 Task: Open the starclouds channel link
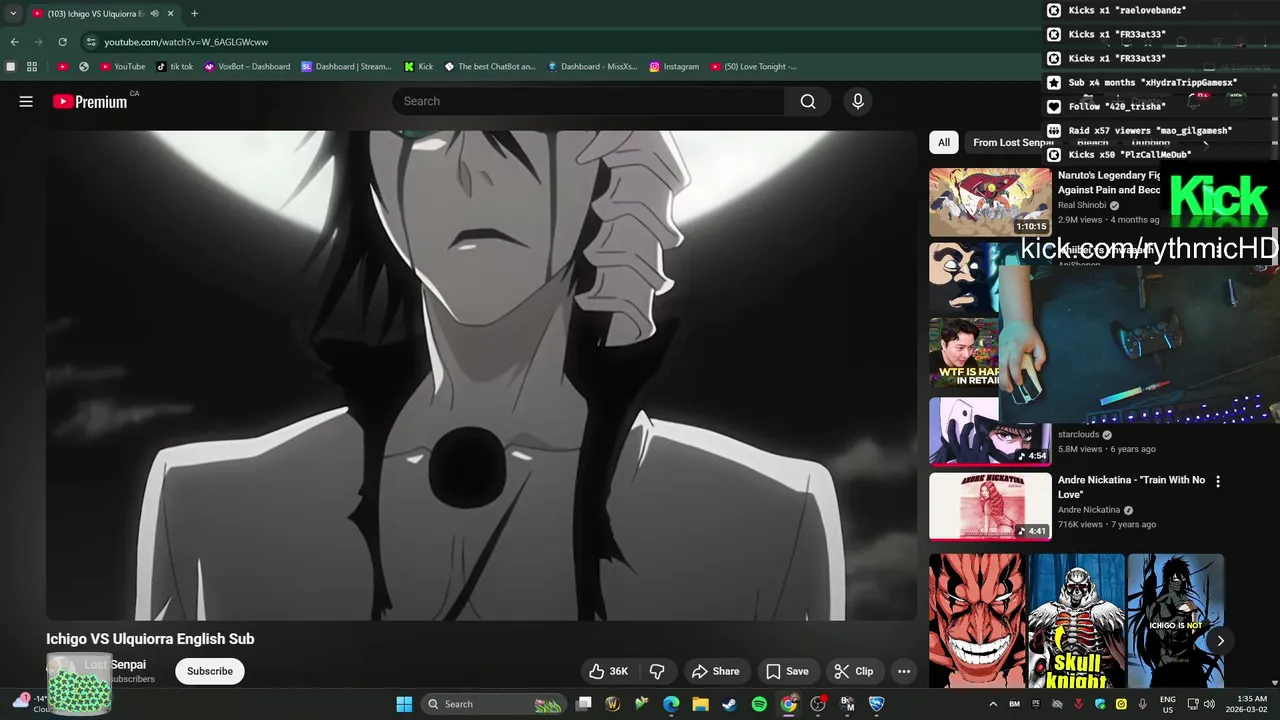click(1078, 434)
